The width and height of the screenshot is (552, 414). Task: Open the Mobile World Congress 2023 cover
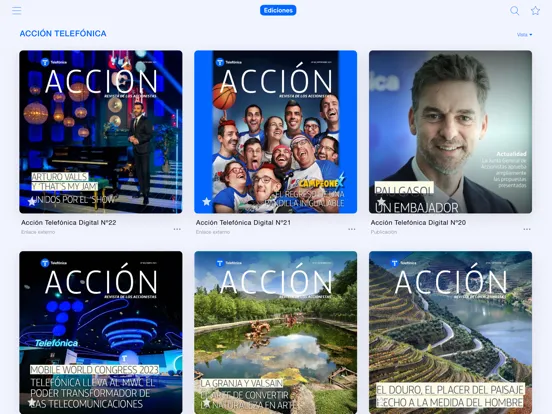[101, 332]
